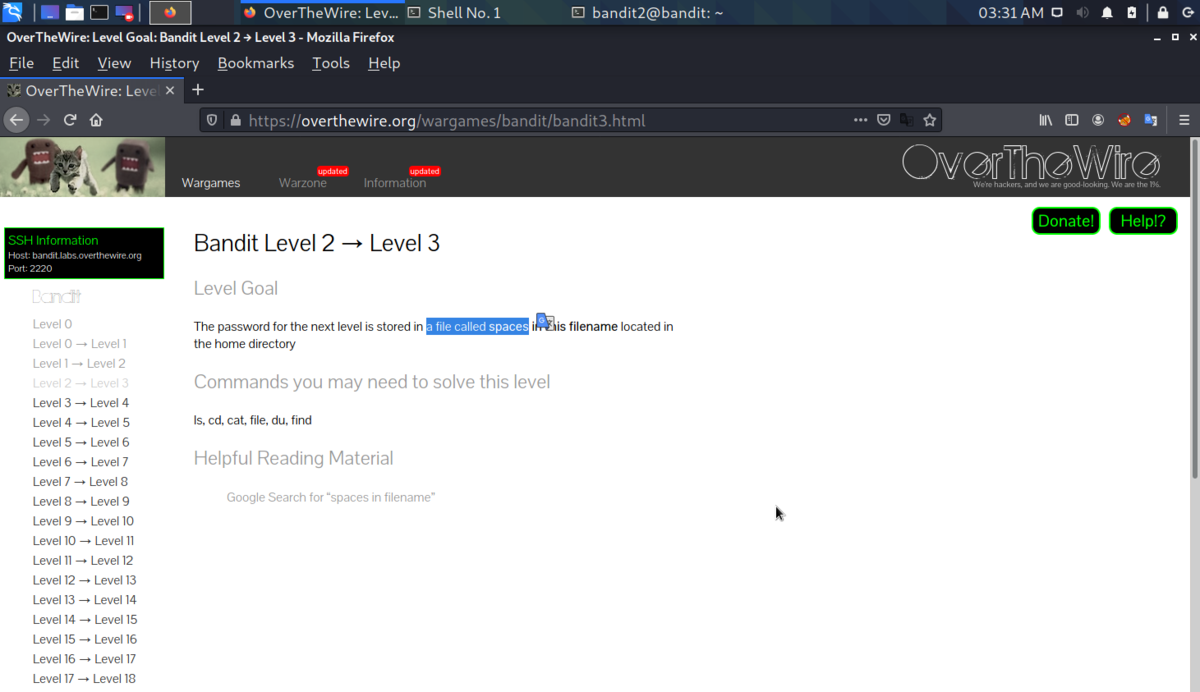Go to Level 9 → Level 10
Viewport: 1200px width, 692px height.
83,521
